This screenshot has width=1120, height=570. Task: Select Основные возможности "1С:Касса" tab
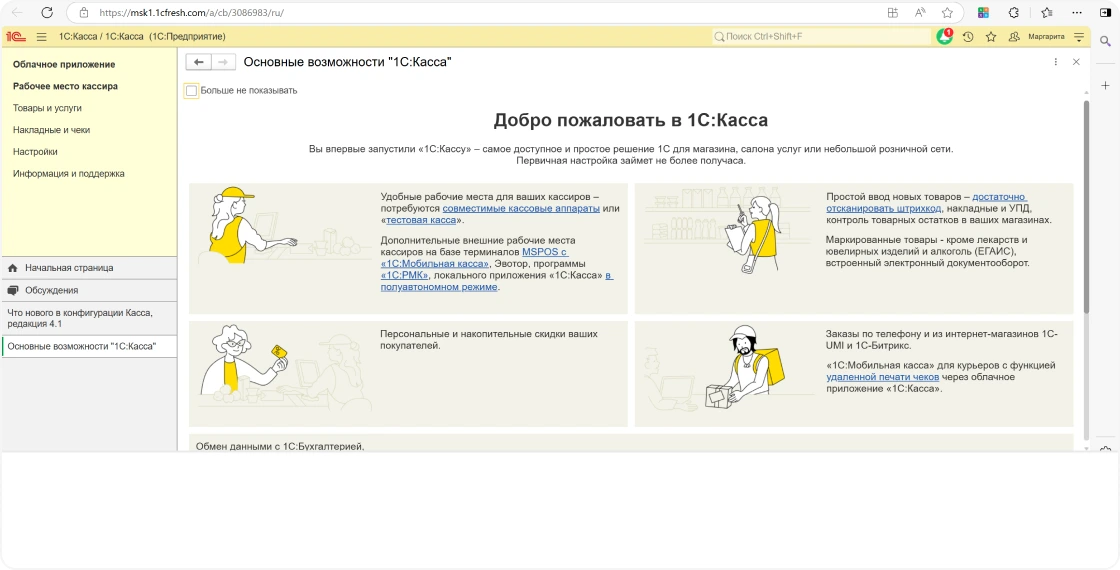[89, 346]
